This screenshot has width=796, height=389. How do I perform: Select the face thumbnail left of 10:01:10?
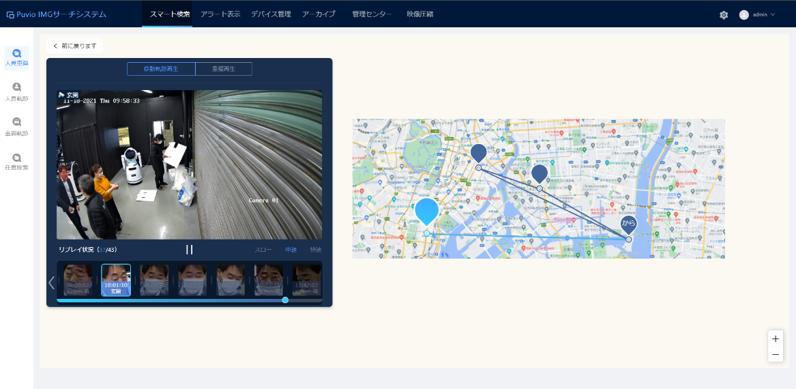pyautogui.click(x=78, y=280)
